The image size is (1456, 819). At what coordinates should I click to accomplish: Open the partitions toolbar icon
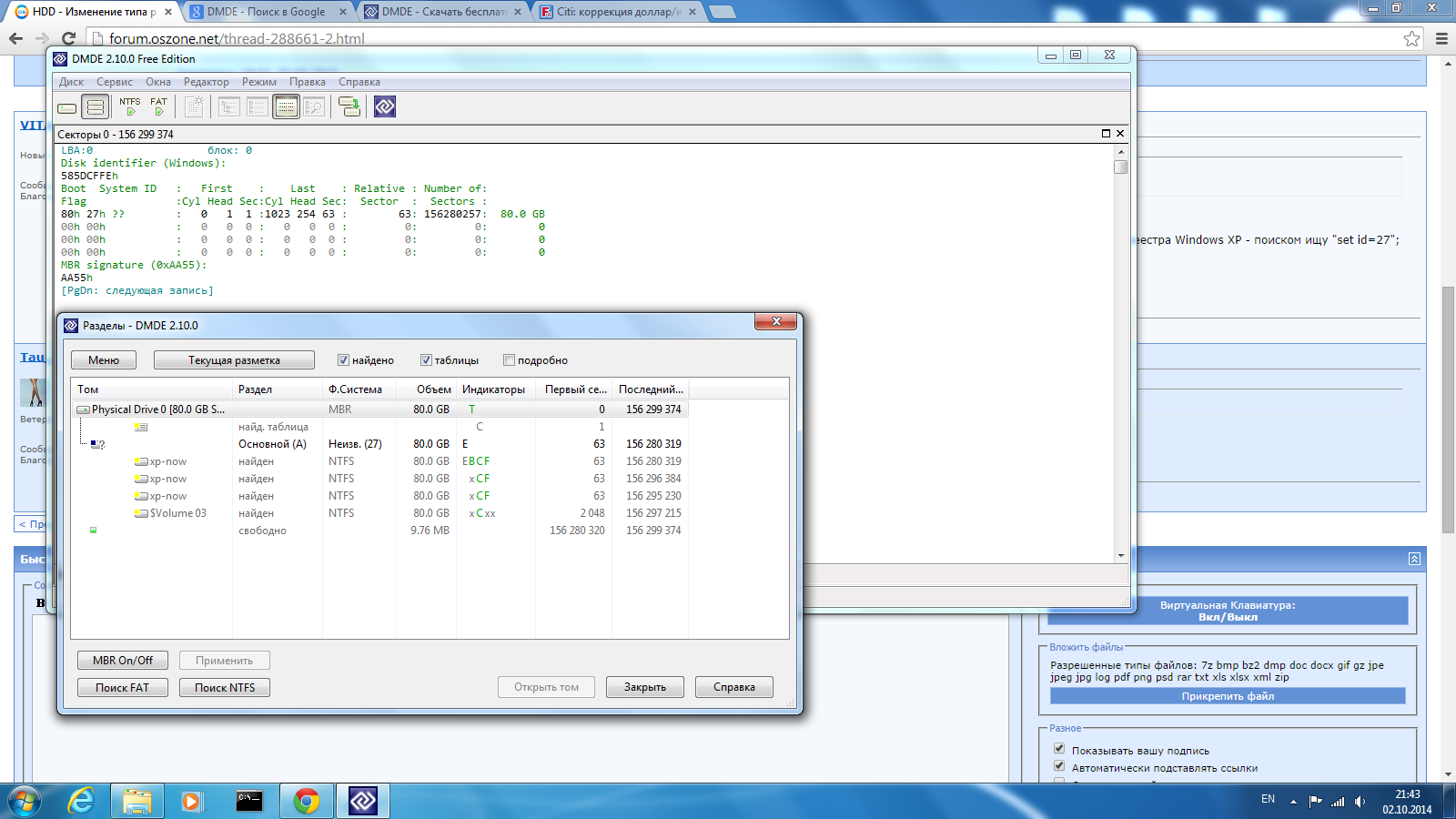point(95,107)
